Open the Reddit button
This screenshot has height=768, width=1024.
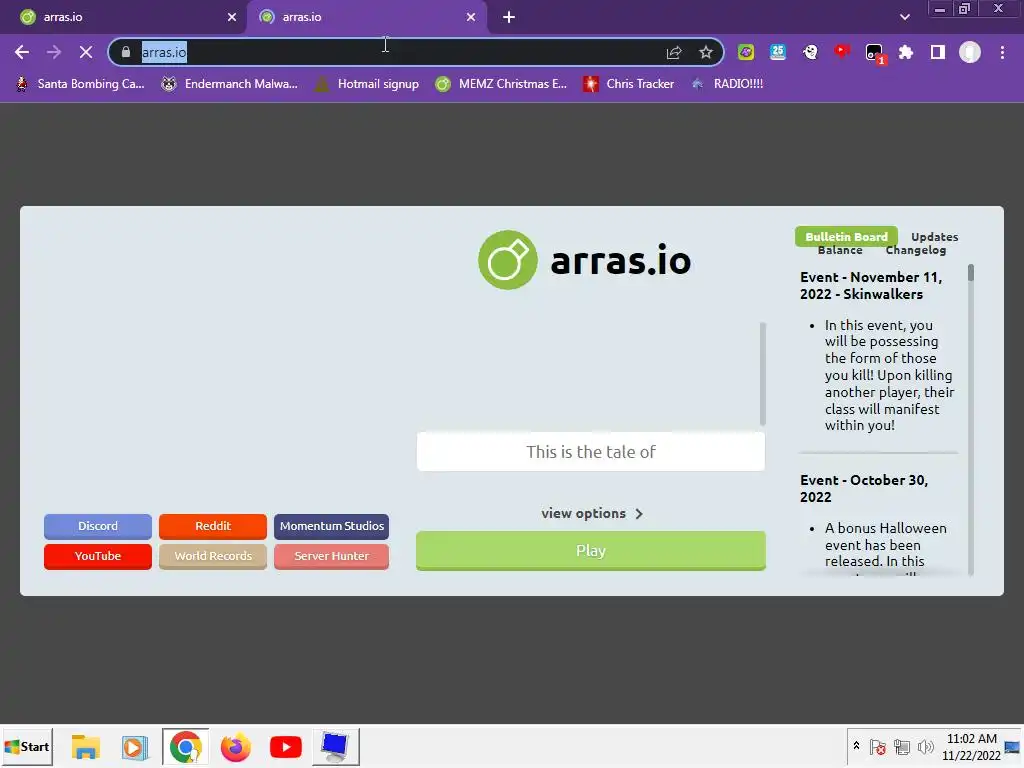click(213, 526)
